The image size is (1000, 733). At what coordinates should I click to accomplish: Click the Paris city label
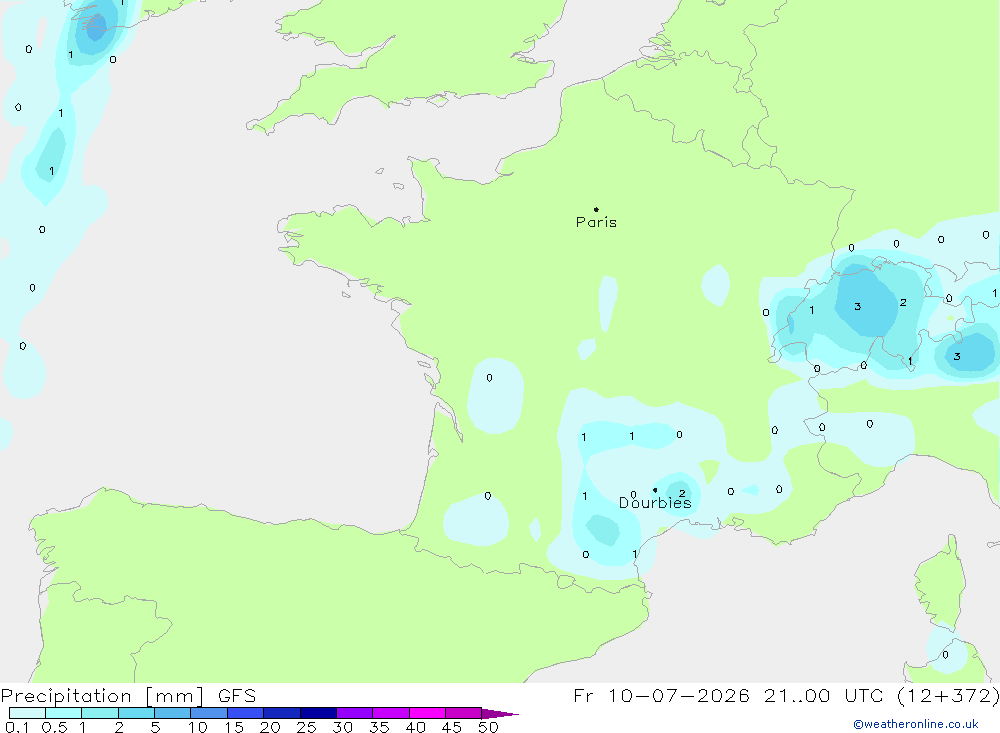click(x=596, y=222)
